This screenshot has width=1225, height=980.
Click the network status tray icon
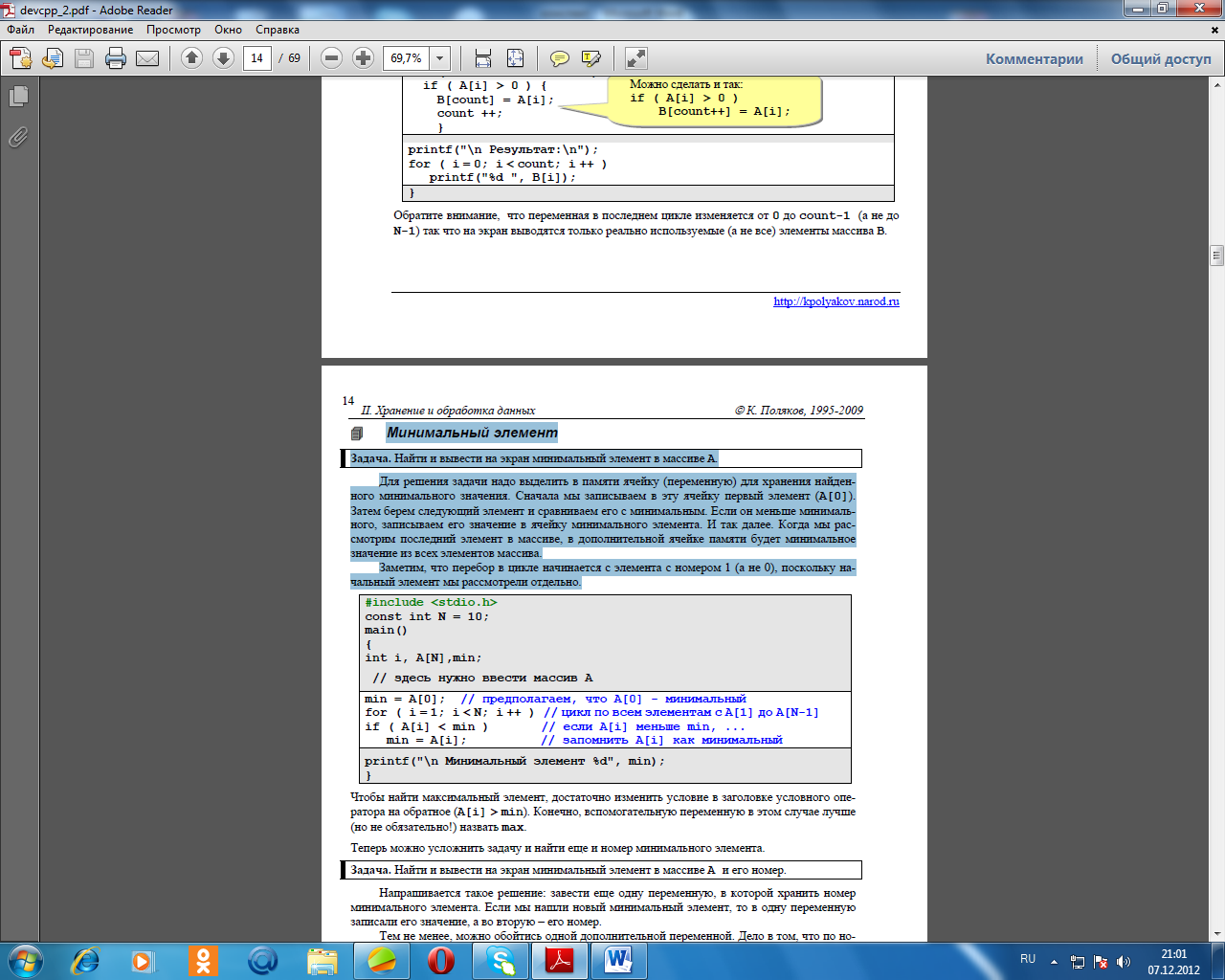point(1078,962)
